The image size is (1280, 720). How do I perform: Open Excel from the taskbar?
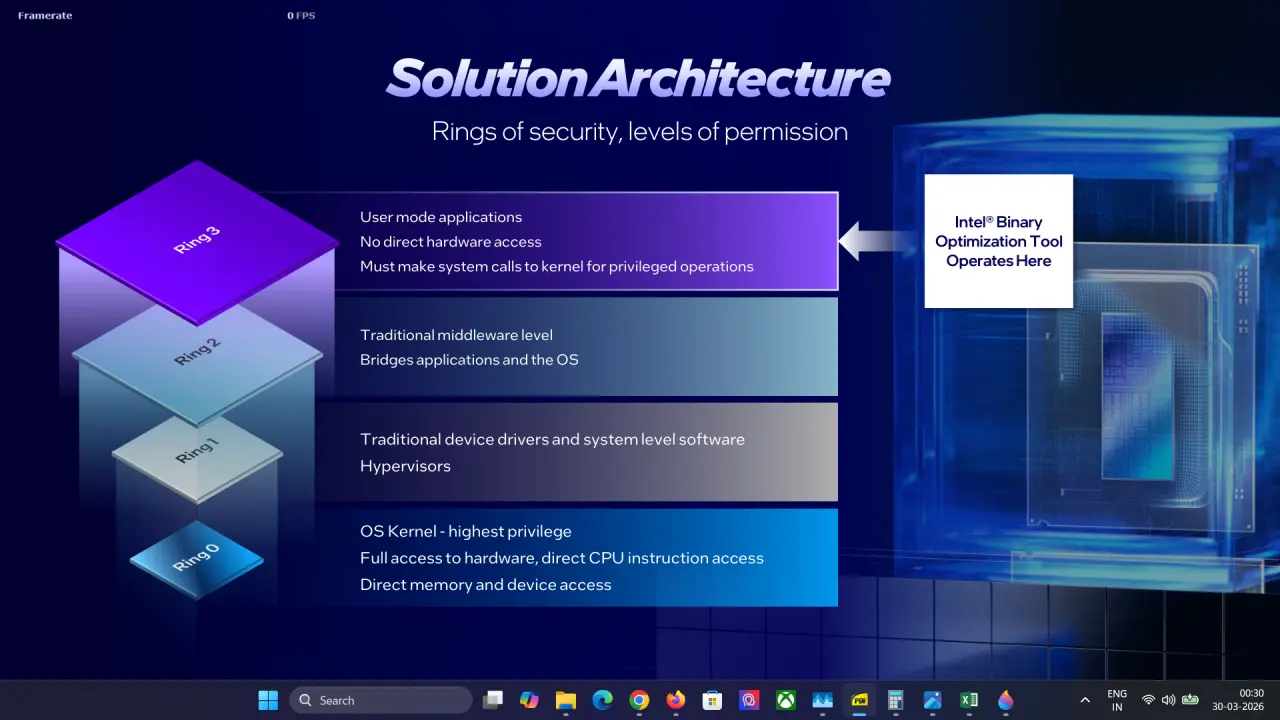[x=969, y=700]
